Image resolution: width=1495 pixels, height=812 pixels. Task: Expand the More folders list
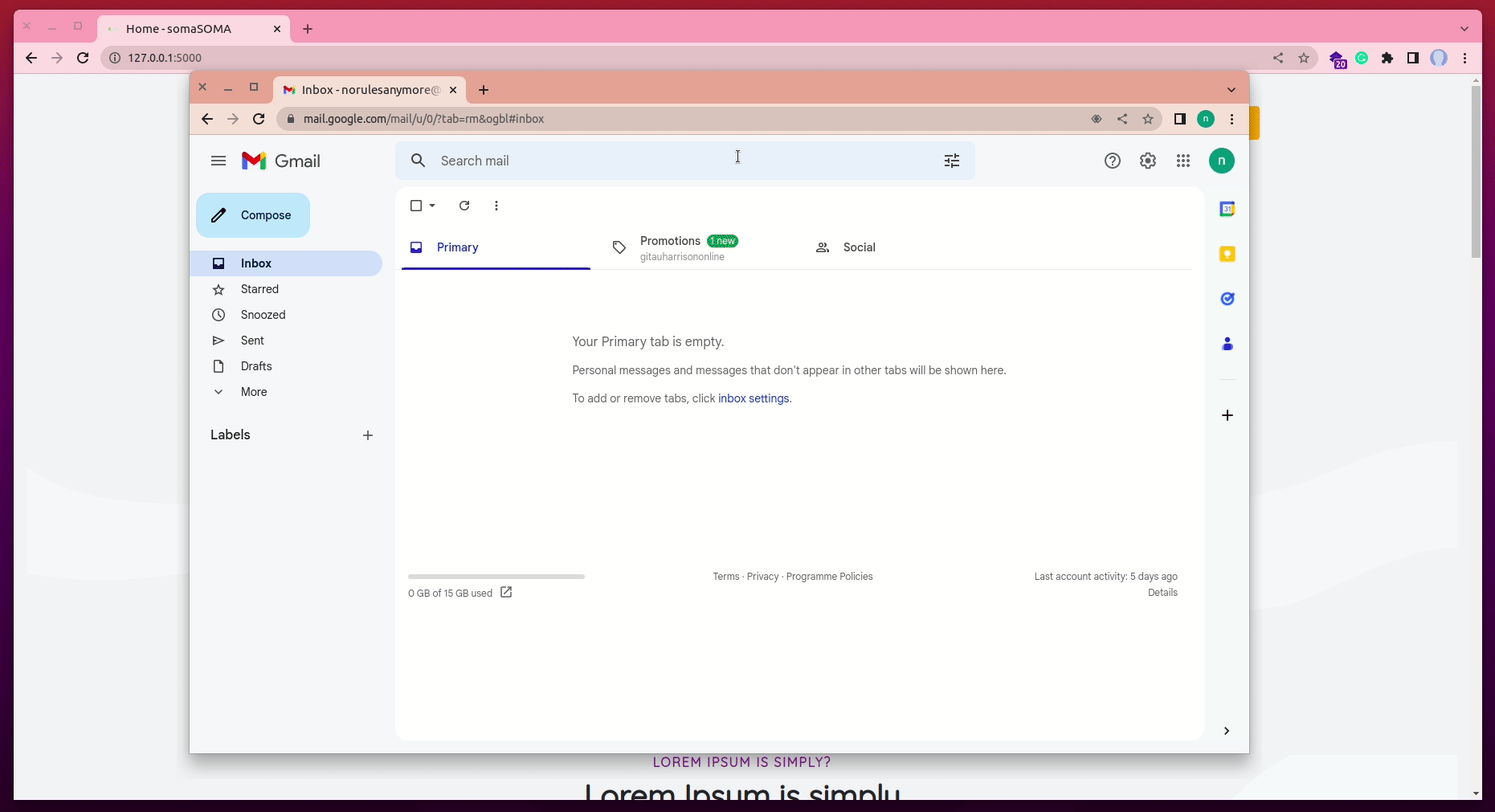pos(254,392)
